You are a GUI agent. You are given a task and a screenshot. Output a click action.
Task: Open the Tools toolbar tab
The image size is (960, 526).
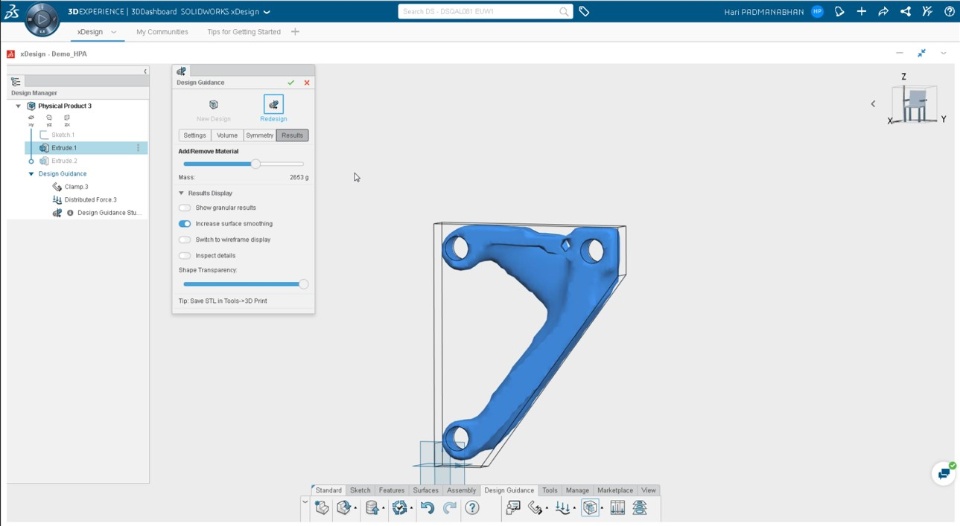click(x=550, y=490)
